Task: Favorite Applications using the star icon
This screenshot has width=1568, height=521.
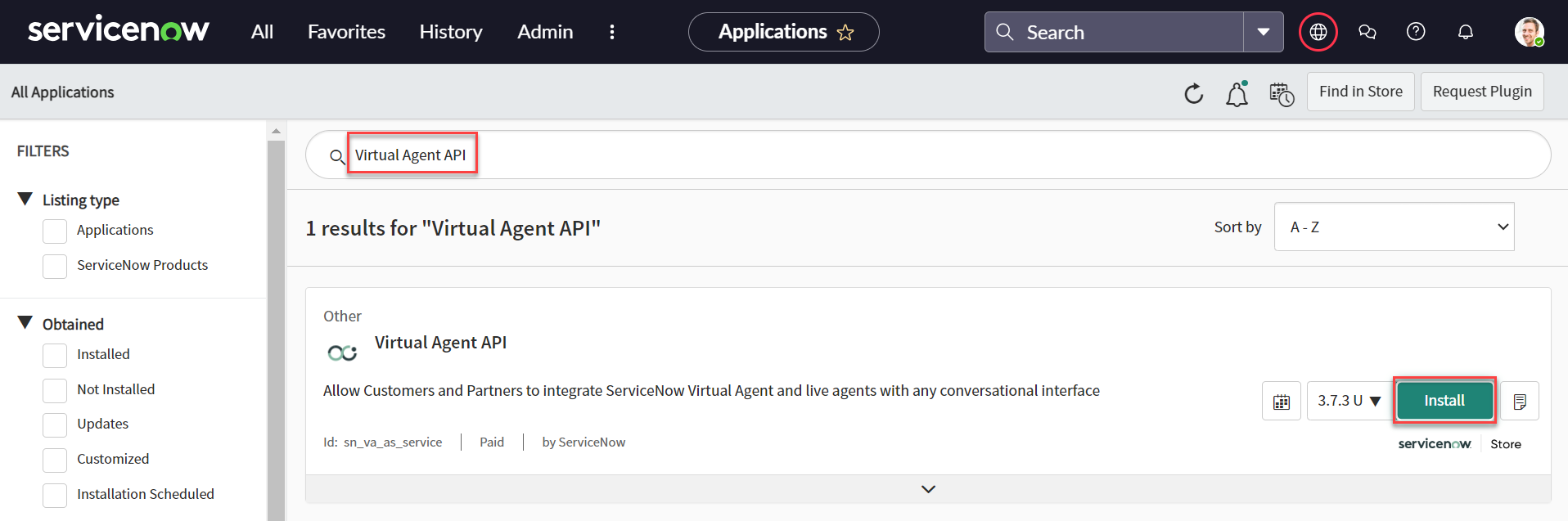Action: pos(845,33)
